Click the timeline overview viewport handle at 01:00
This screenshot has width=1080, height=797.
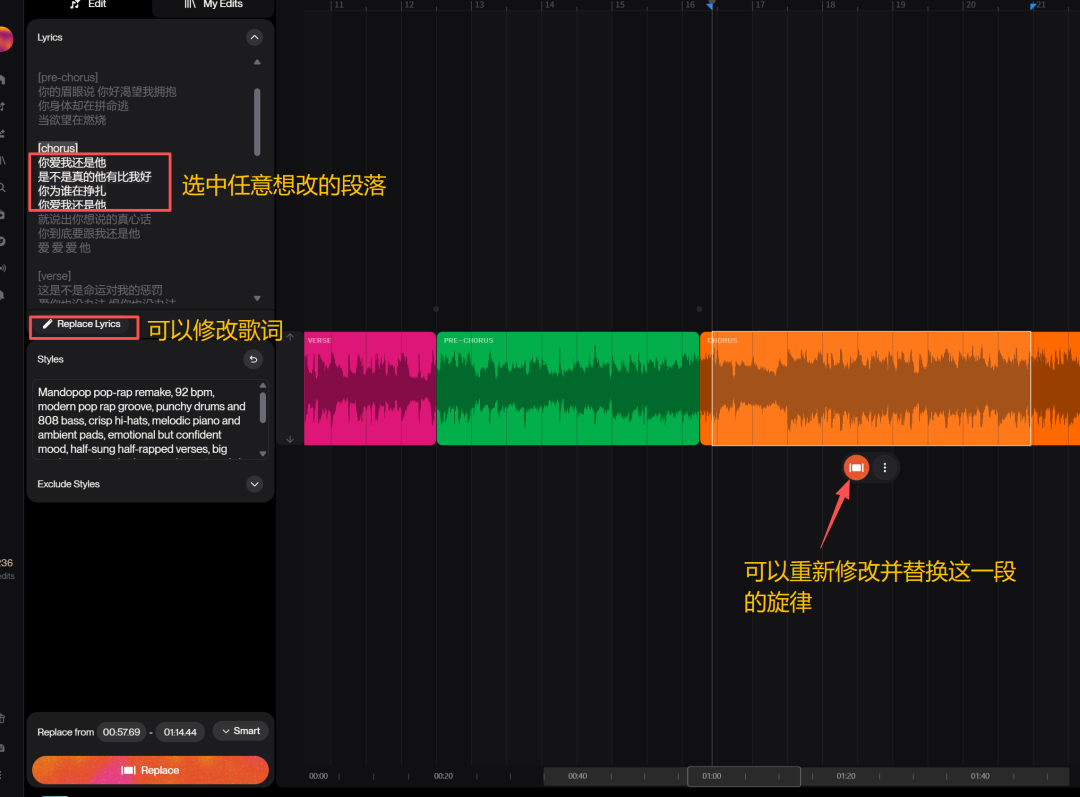(x=743, y=776)
